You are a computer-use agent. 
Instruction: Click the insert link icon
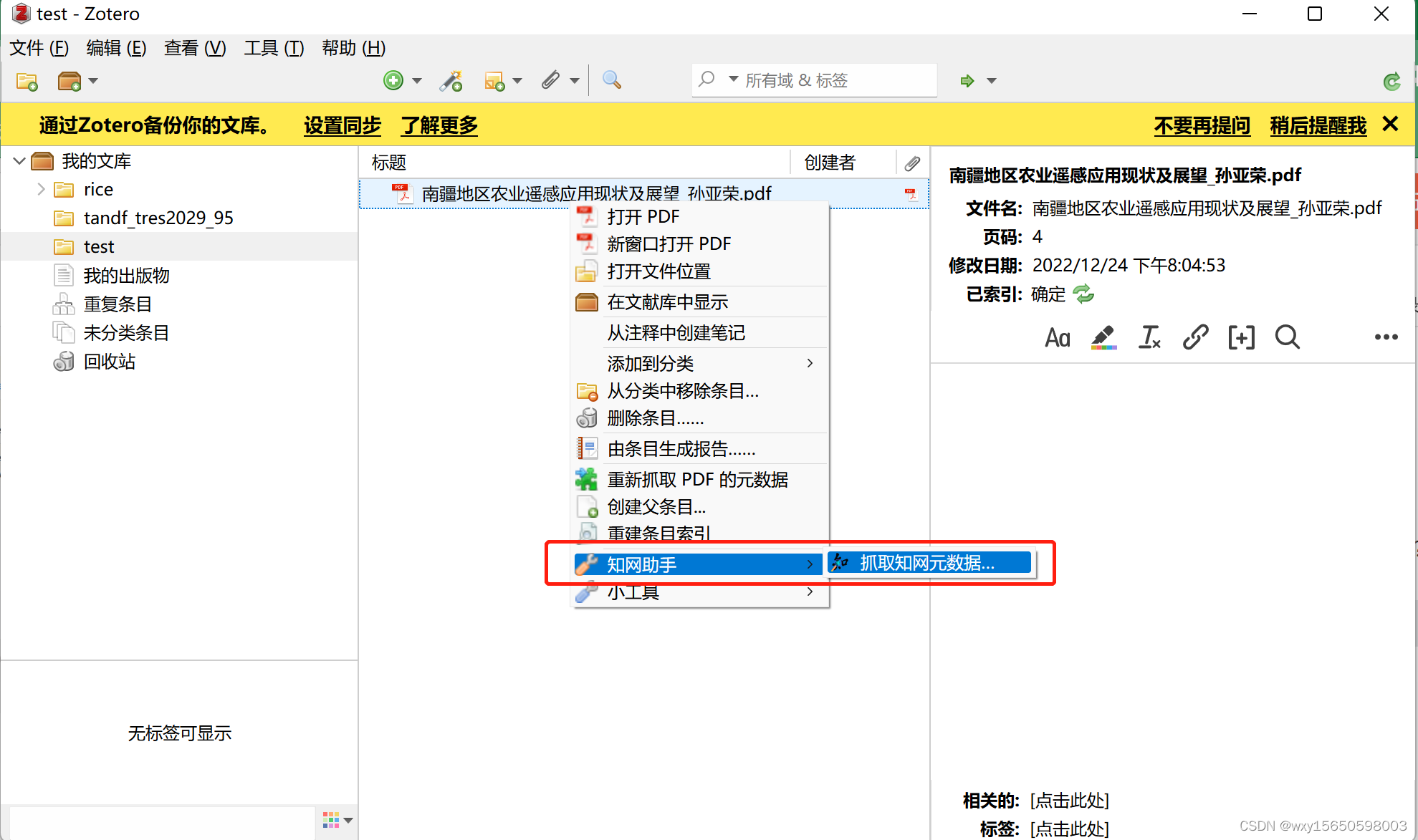pyautogui.click(x=1195, y=337)
